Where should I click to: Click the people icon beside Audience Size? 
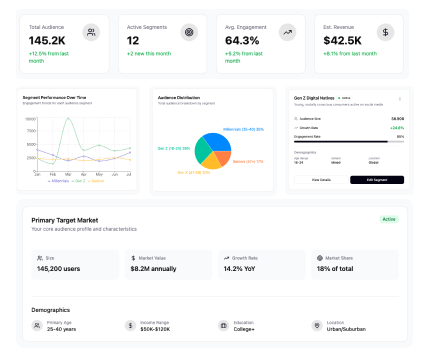[x=296, y=119]
